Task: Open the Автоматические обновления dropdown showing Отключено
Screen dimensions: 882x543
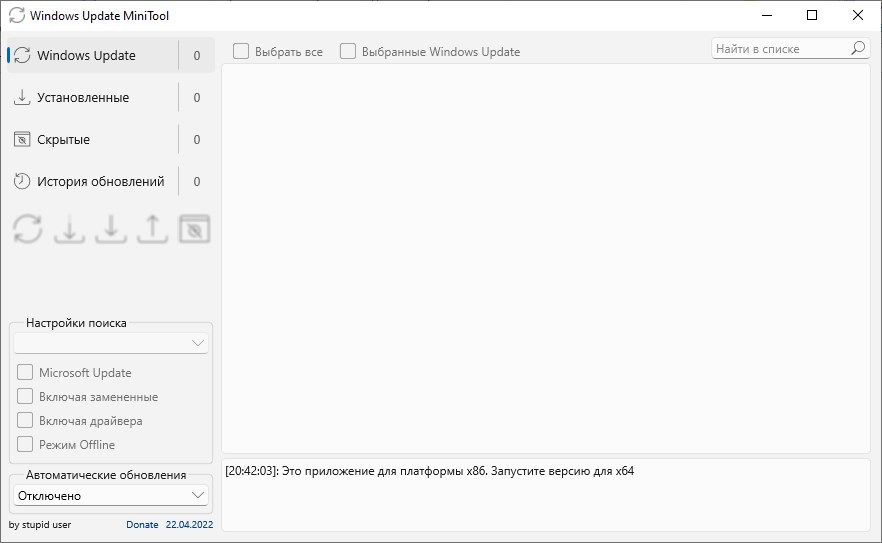Action: pyautogui.click(x=111, y=496)
